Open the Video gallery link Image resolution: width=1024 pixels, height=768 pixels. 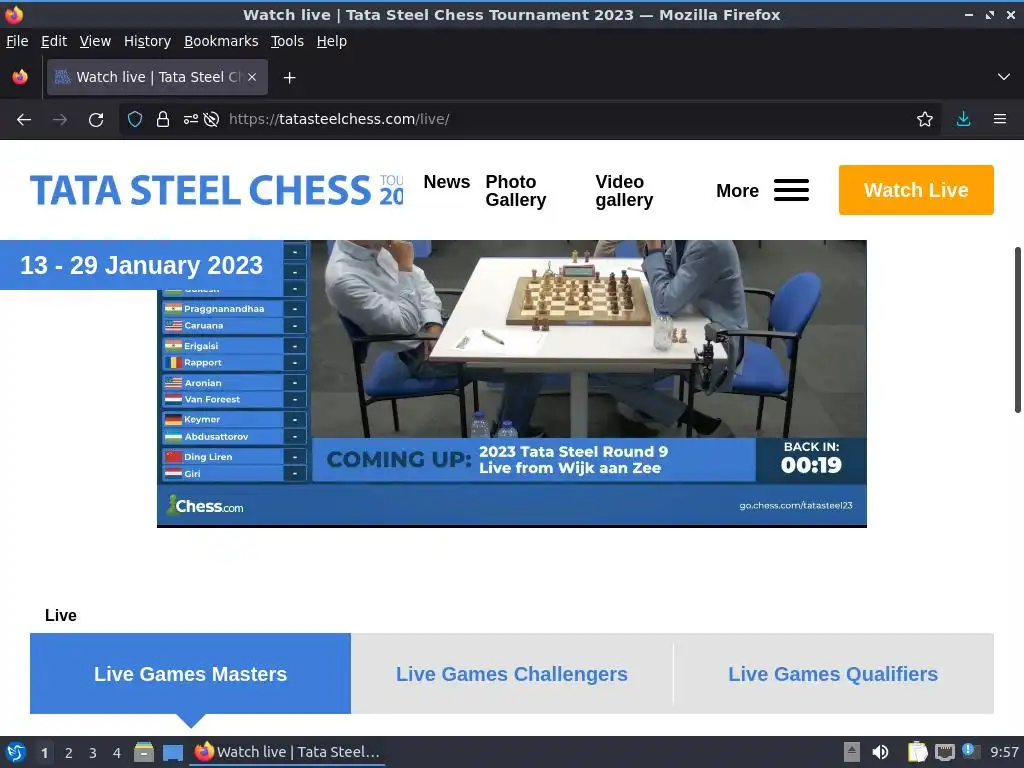(x=624, y=191)
